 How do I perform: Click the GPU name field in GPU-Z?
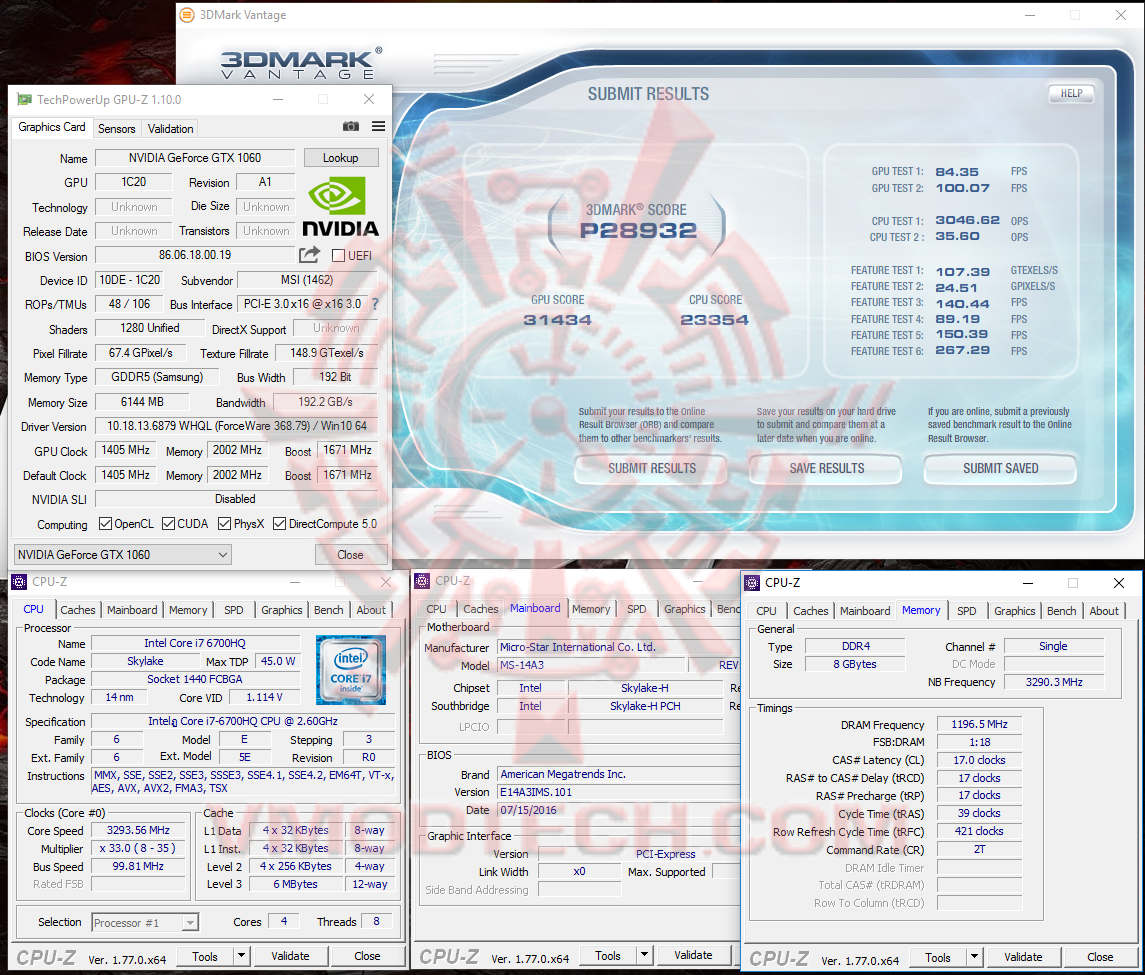click(x=195, y=158)
